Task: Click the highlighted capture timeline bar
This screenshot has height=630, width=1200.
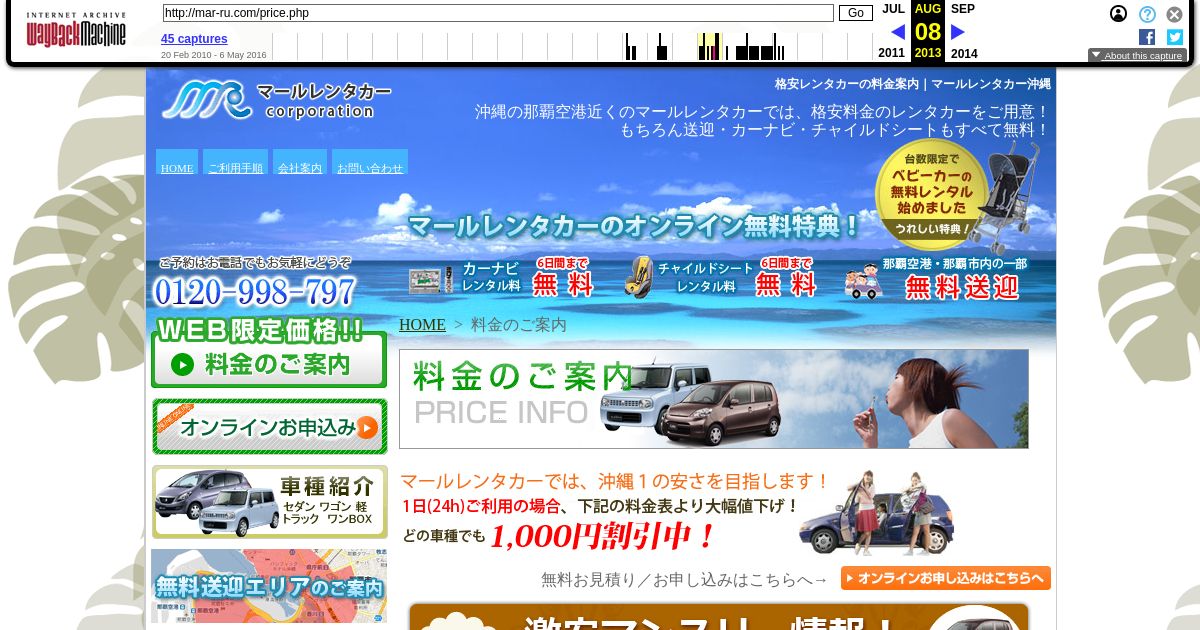Action: coord(709,47)
